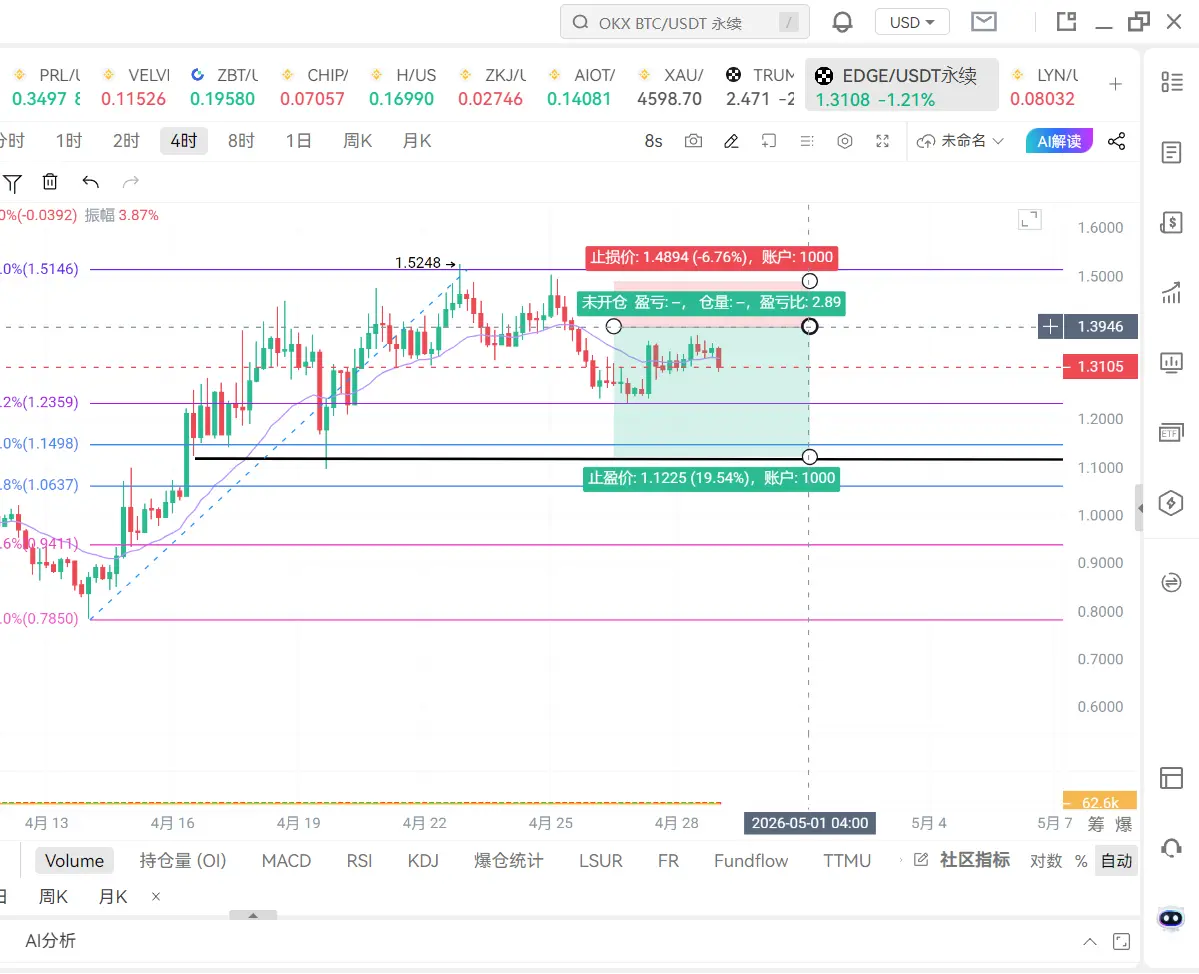Screen dimensions: 1199x974
Task: Open chart settings hexagon icon
Action: [x=844, y=141]
